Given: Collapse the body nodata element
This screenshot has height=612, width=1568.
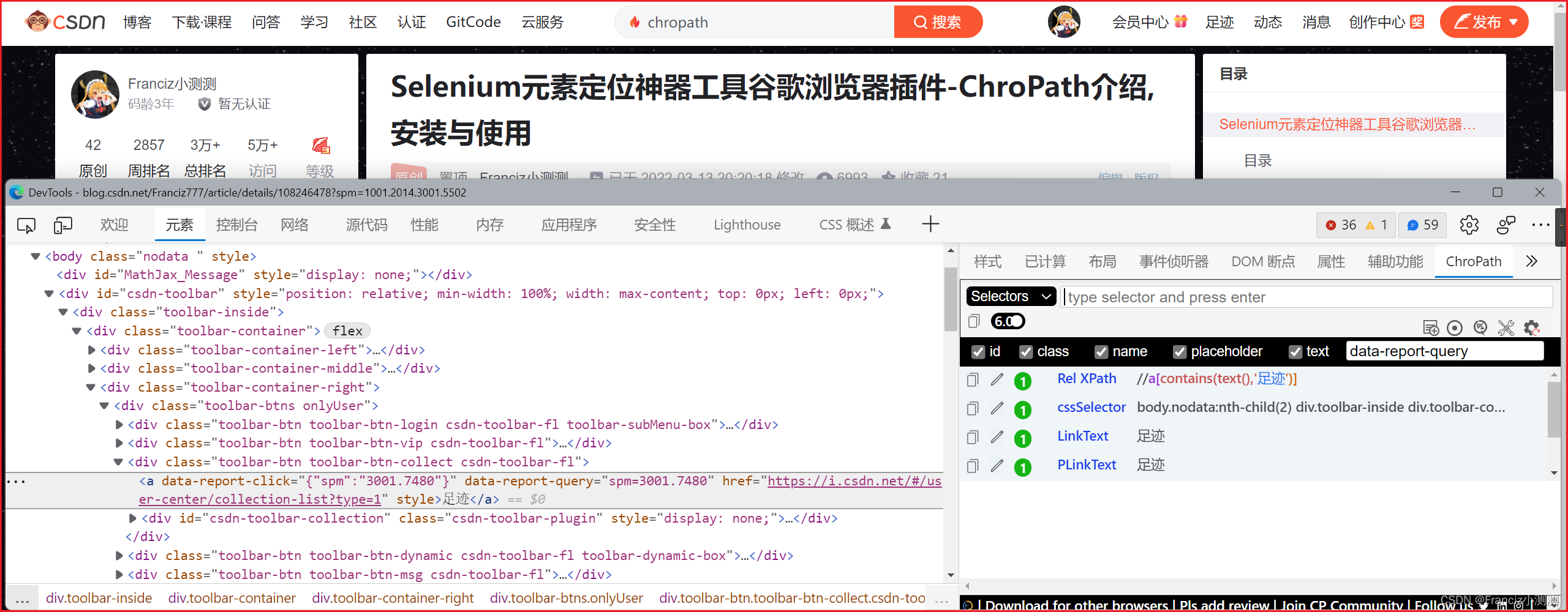Looking at the screenshot, I should coord(36,256).
